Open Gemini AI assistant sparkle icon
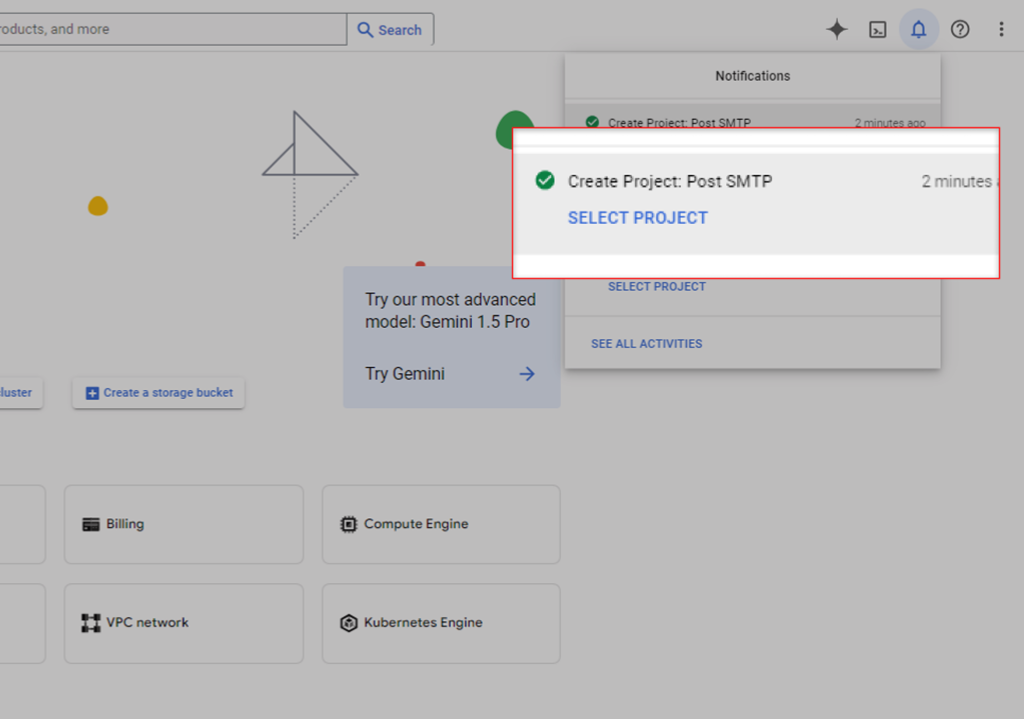The width and height of the screenshot is (1024, 719). 837,30
